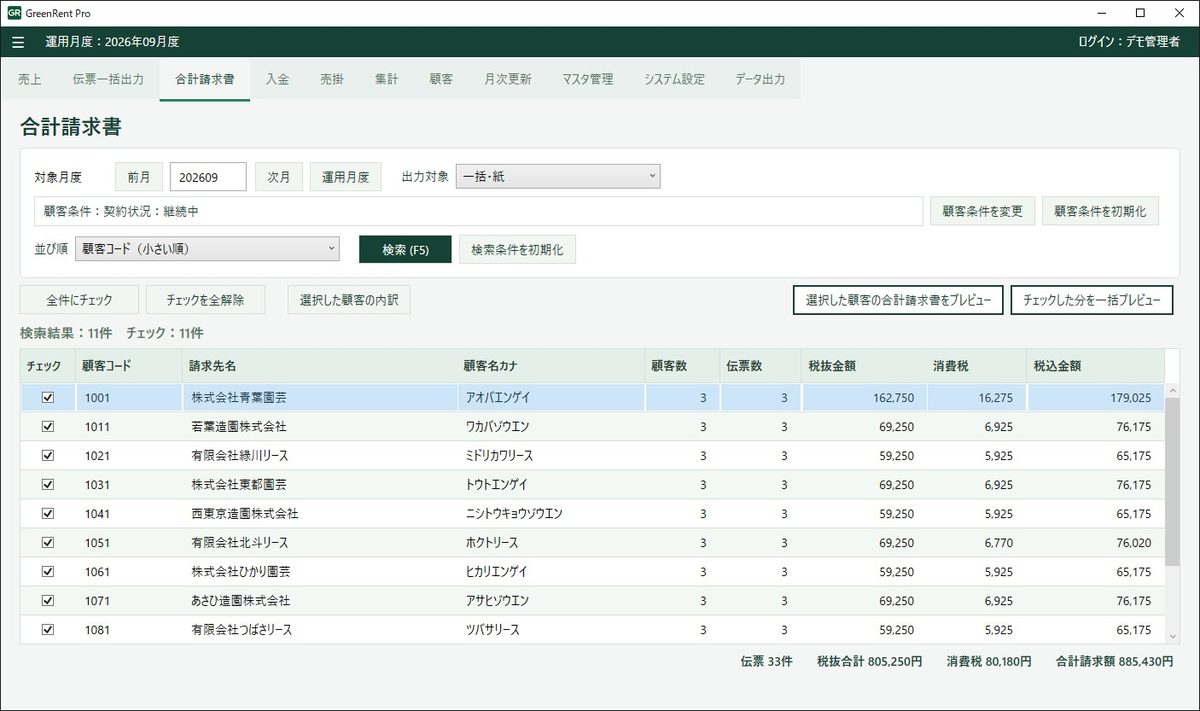Click the 179,025 total cell
The height and width of the screenshot is (711, 1200).
pos(1096,398)
